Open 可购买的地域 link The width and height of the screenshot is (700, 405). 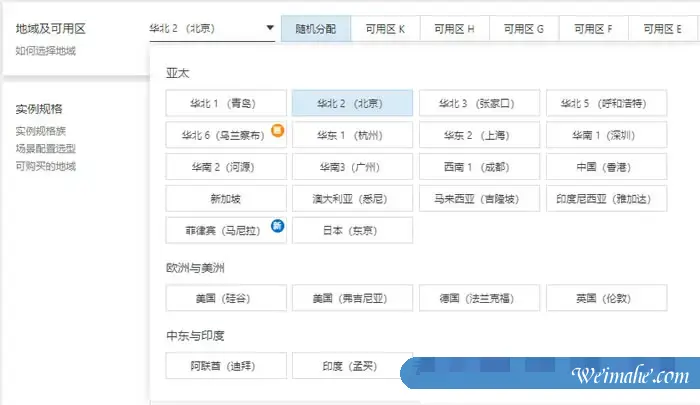pyautogui.click(x=46, y=167)
